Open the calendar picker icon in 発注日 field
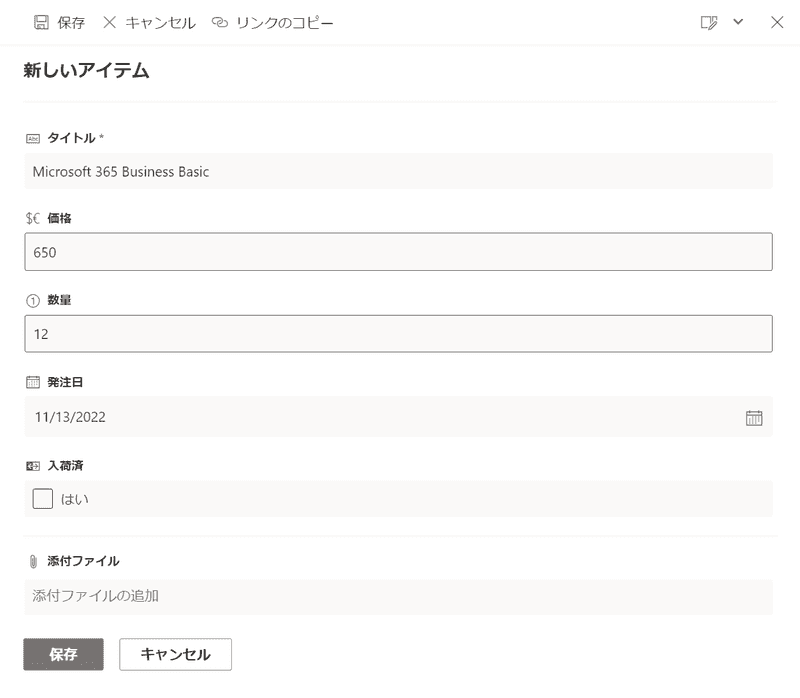Viewport: 800px width, 698px height. point(754,417)
